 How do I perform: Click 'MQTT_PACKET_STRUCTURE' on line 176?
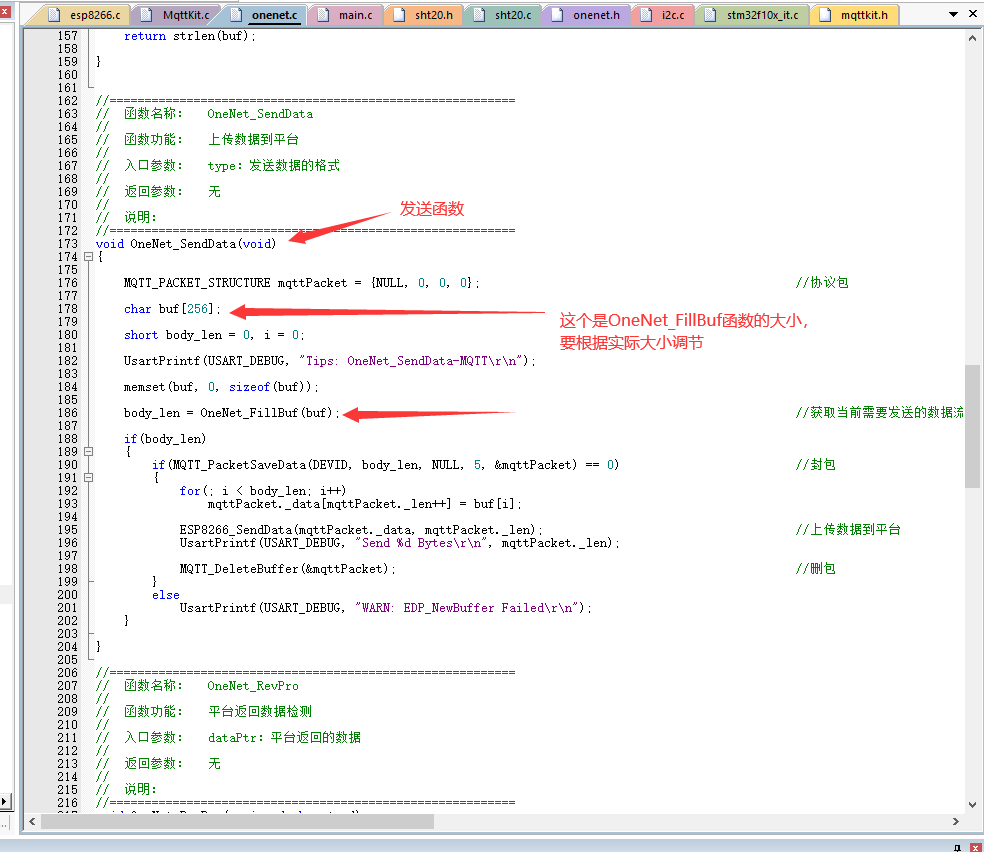pyautogui.click(x=197, y=283)
